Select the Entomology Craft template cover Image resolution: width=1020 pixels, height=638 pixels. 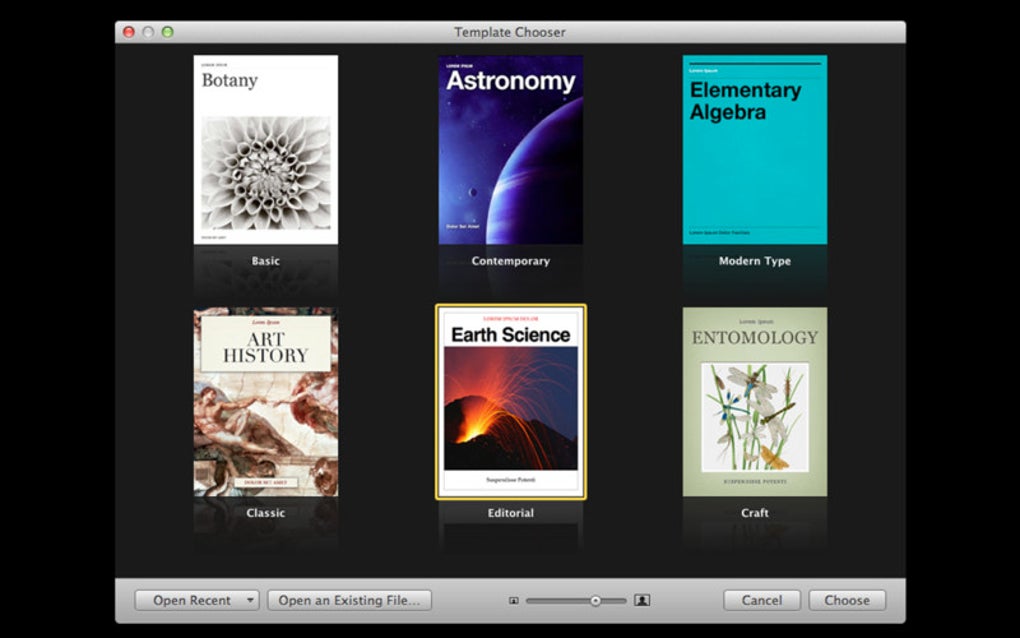click(755, 402)
